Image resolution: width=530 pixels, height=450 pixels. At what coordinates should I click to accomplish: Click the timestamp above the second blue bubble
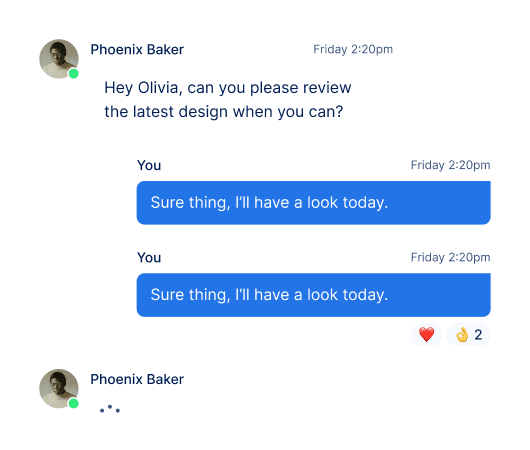pos(450,258)
